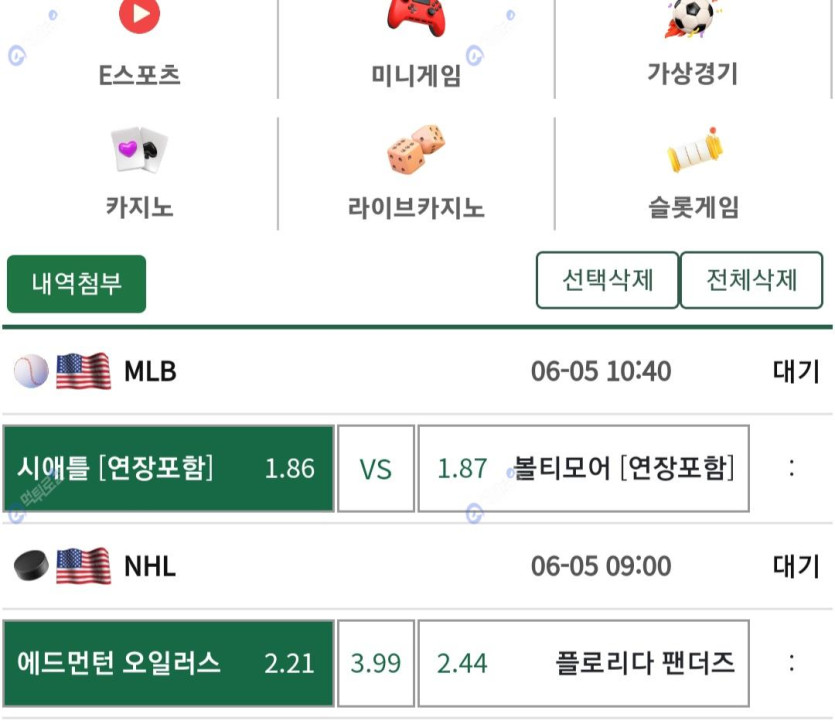Viewport: 835px width, 721px height.
Task: Click the hockey puck icon beside NHL
Action: (31, 566)
